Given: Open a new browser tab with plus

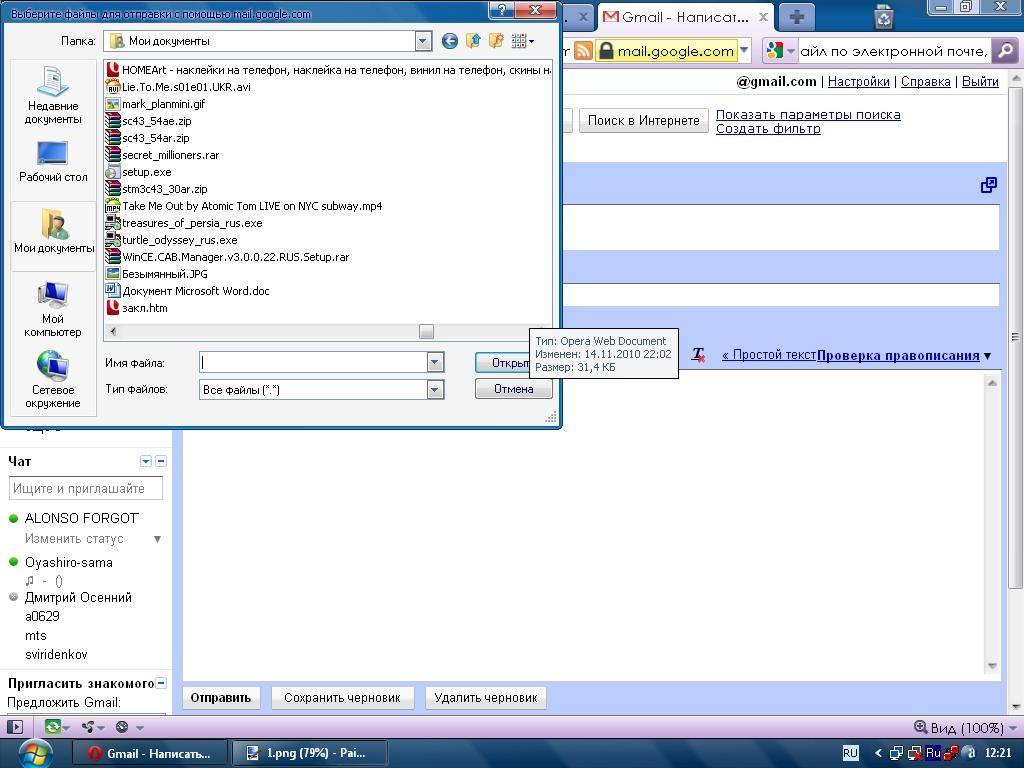Looking at the screenshot, I should click(x=796, y=17).
